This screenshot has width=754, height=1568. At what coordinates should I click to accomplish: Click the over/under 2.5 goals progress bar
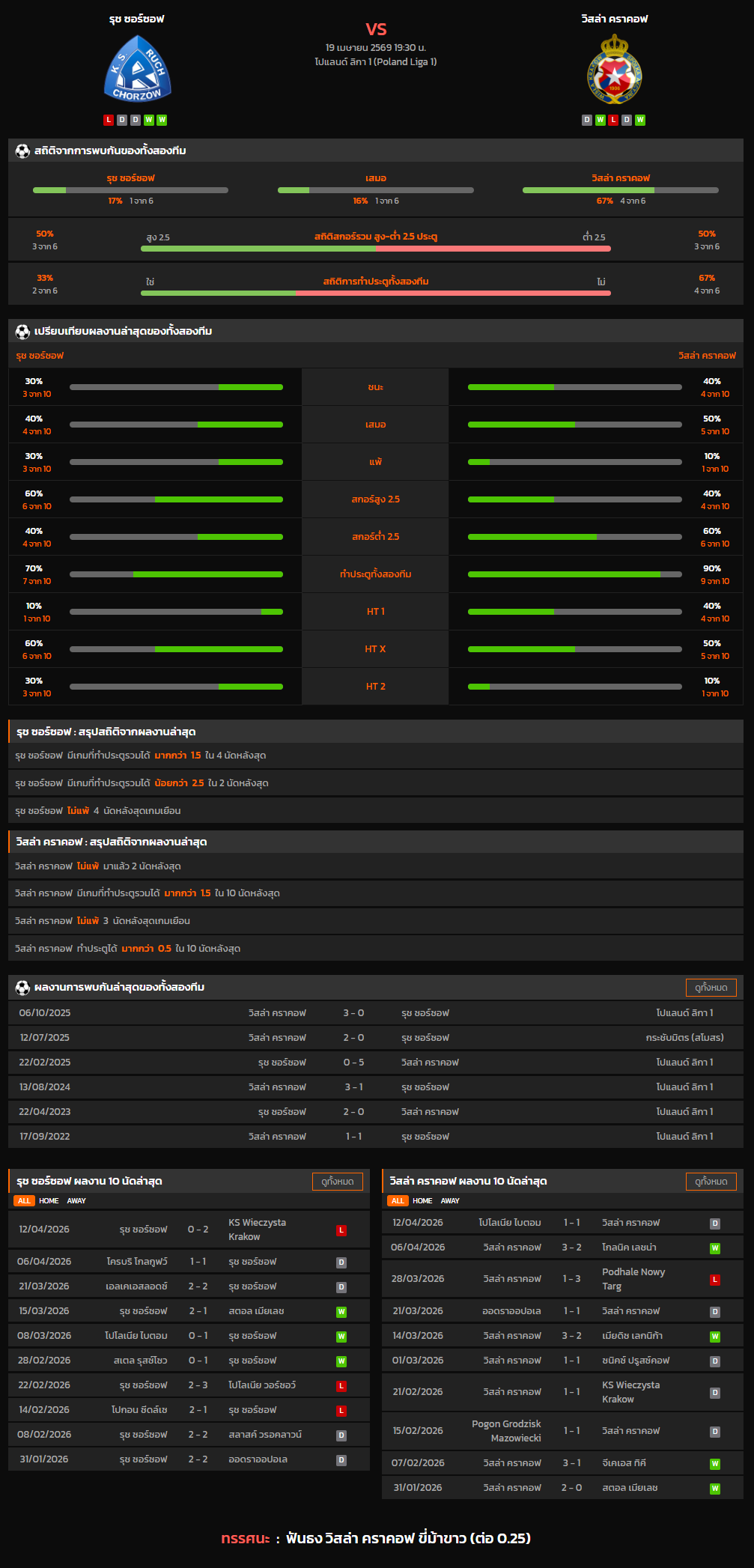point(375,249)
